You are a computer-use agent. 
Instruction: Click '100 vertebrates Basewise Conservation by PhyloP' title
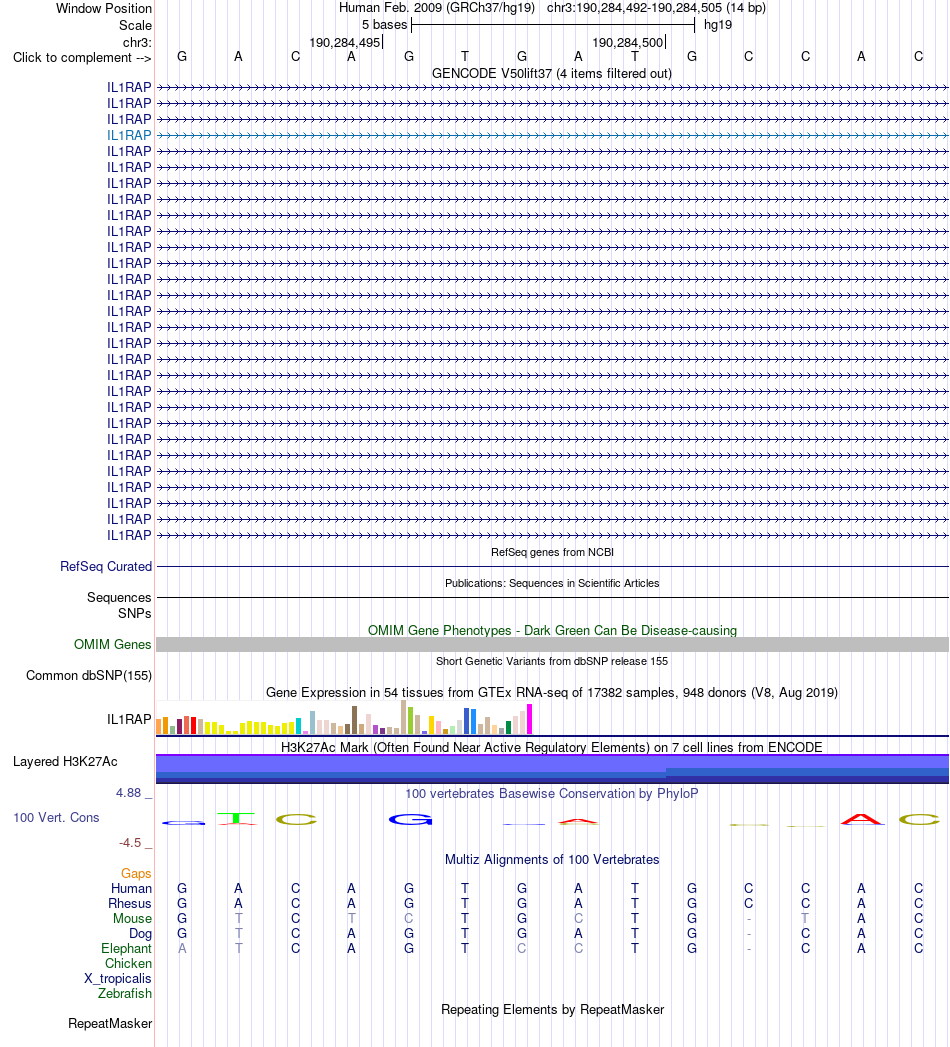[551, 793]
